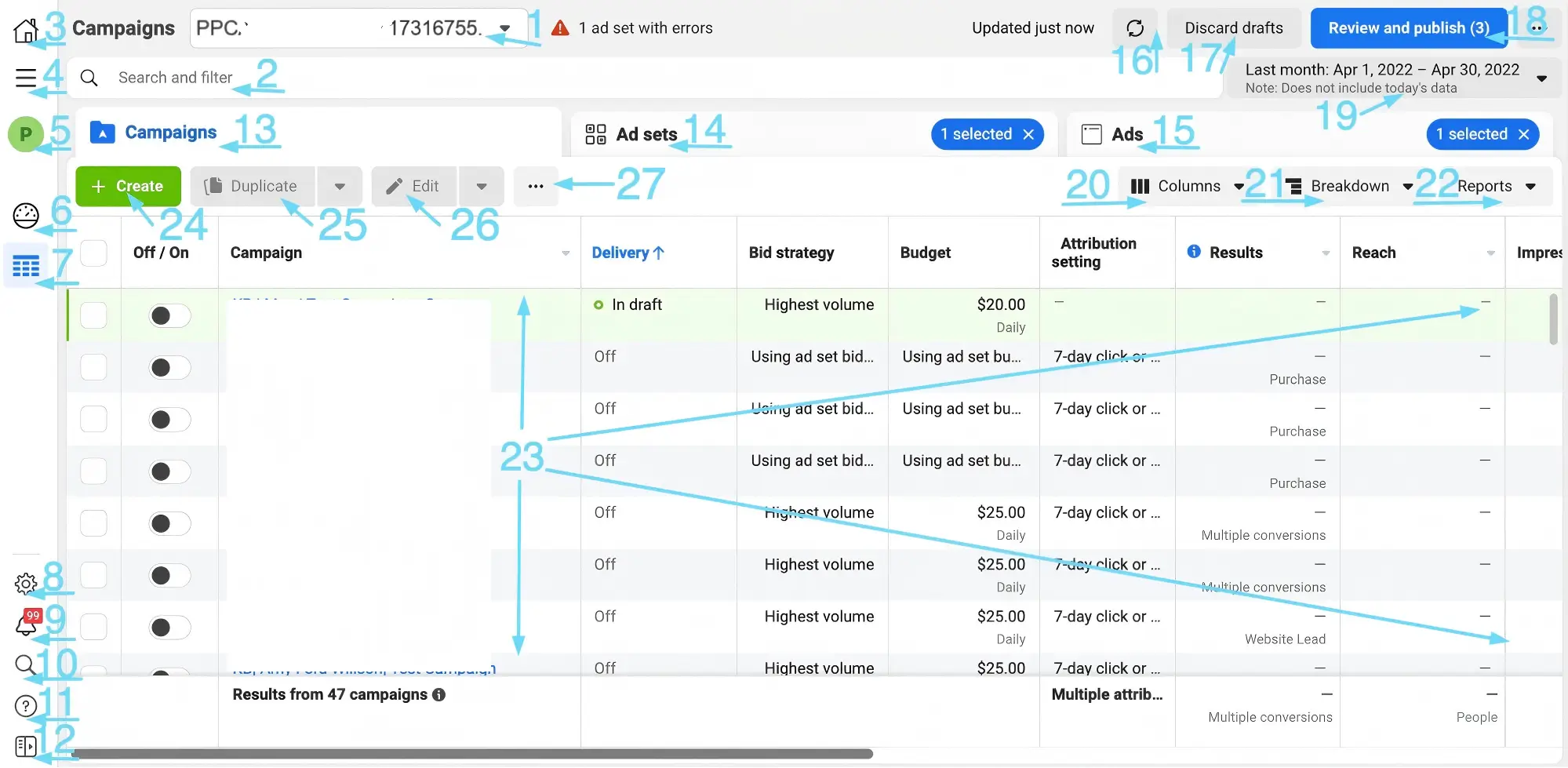1568x768 pixels.
Task: Click the Help question mark icon
Action: 25,706
